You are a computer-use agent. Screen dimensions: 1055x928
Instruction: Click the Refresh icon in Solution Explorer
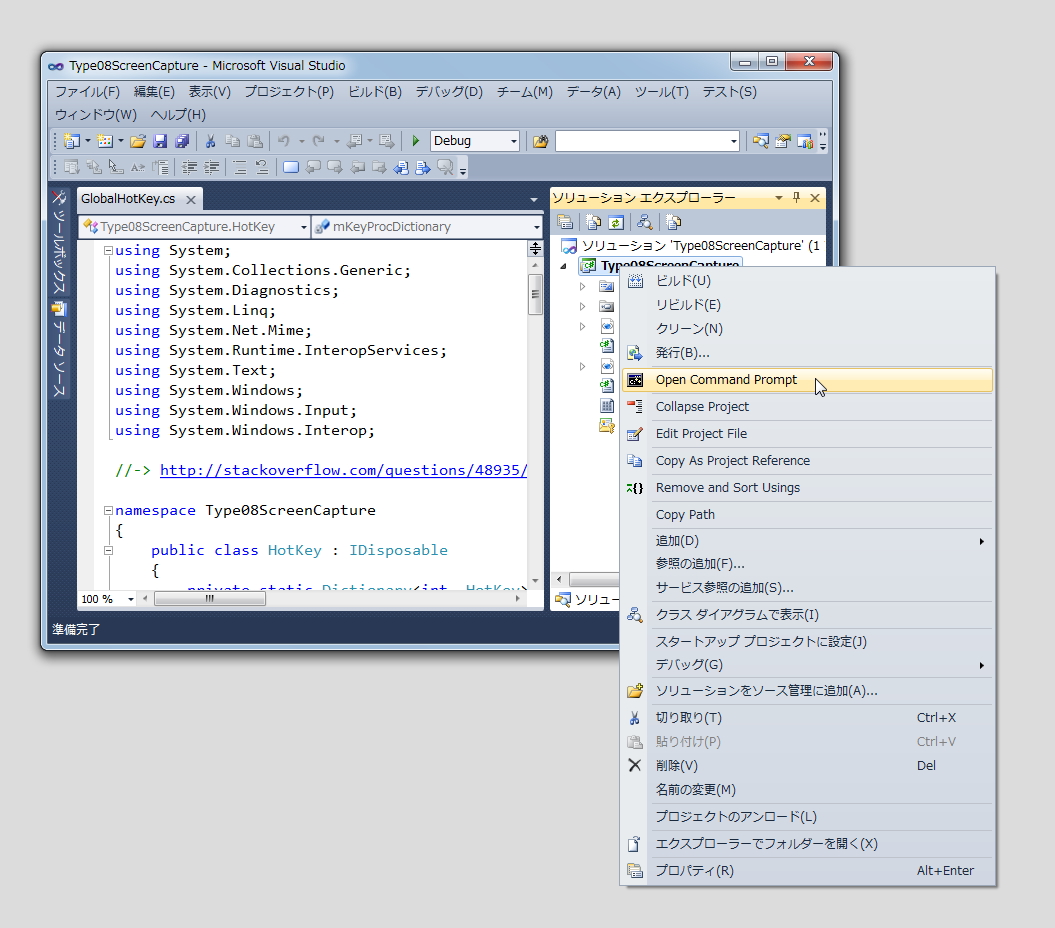[x=617, y=221]
